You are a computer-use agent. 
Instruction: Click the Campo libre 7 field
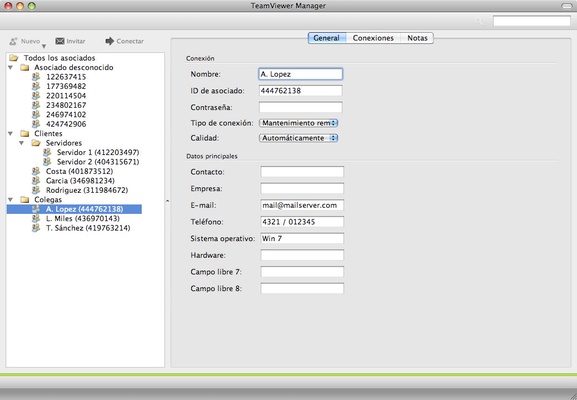tap(302, 272)
